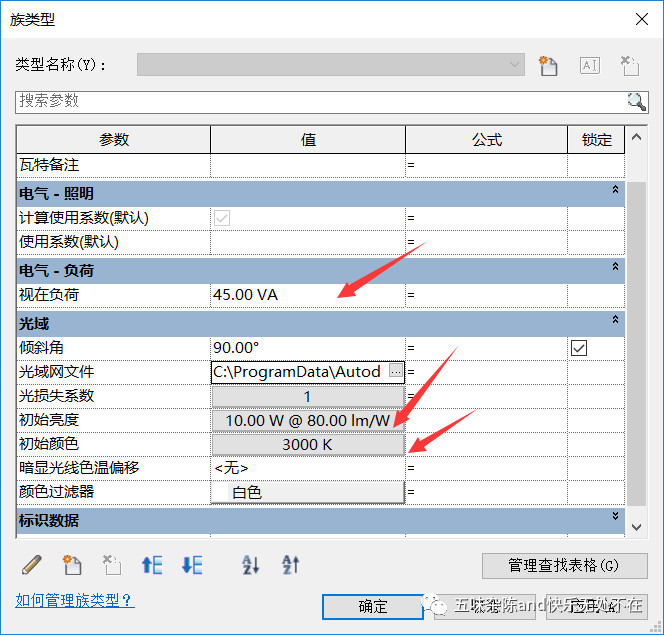This screenshot has height=635, width=664.
Task: Click the 光域网文件 path field
Action: point(299,372)
